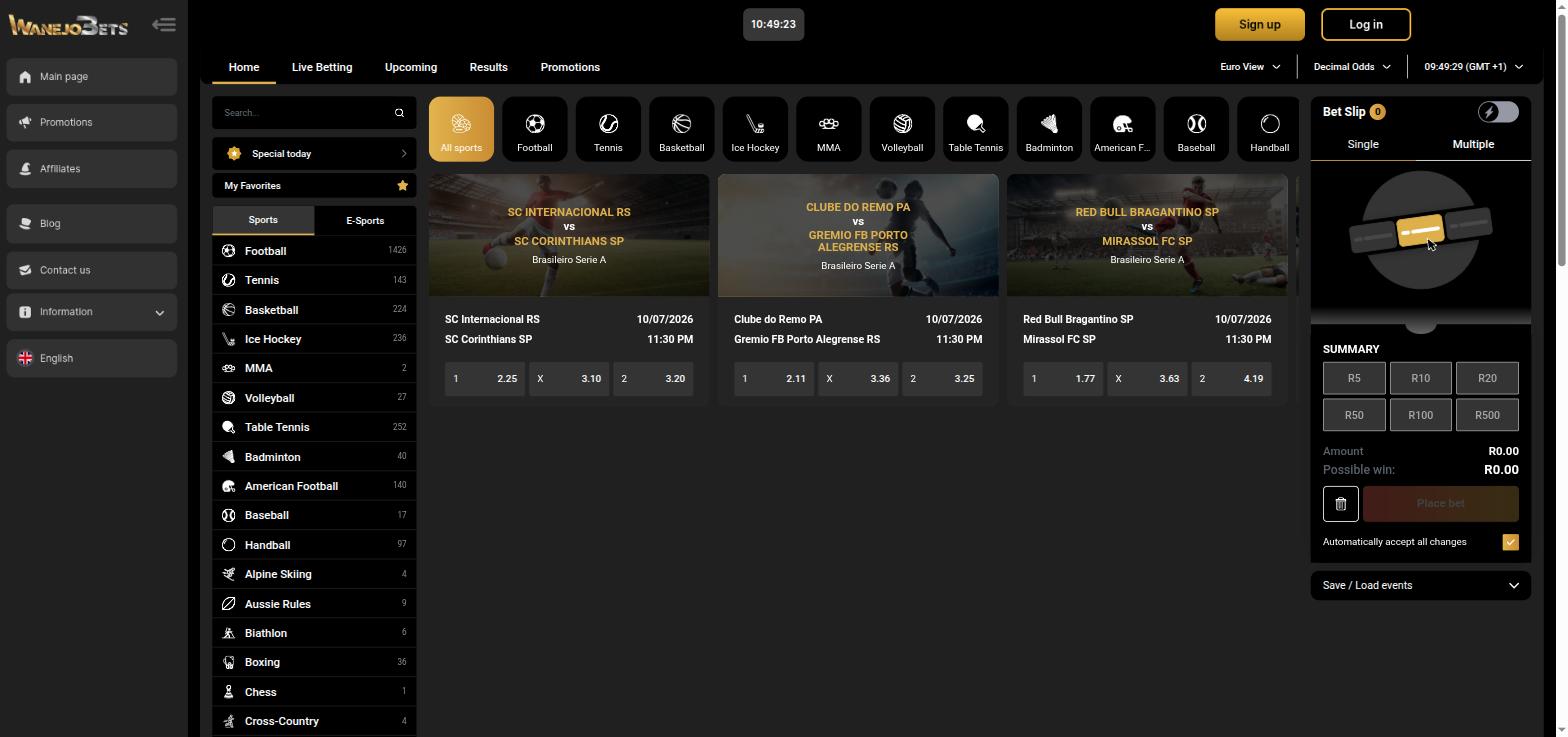The image size is (1568, 737).
Task: Show All sports icon tile
Action: (x=461, y=129)
